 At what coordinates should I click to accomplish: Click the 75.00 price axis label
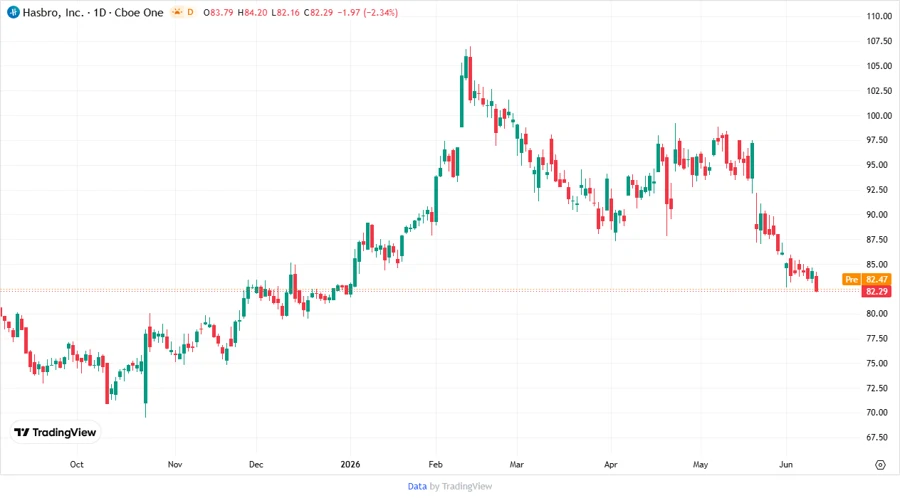coord(879,363)
